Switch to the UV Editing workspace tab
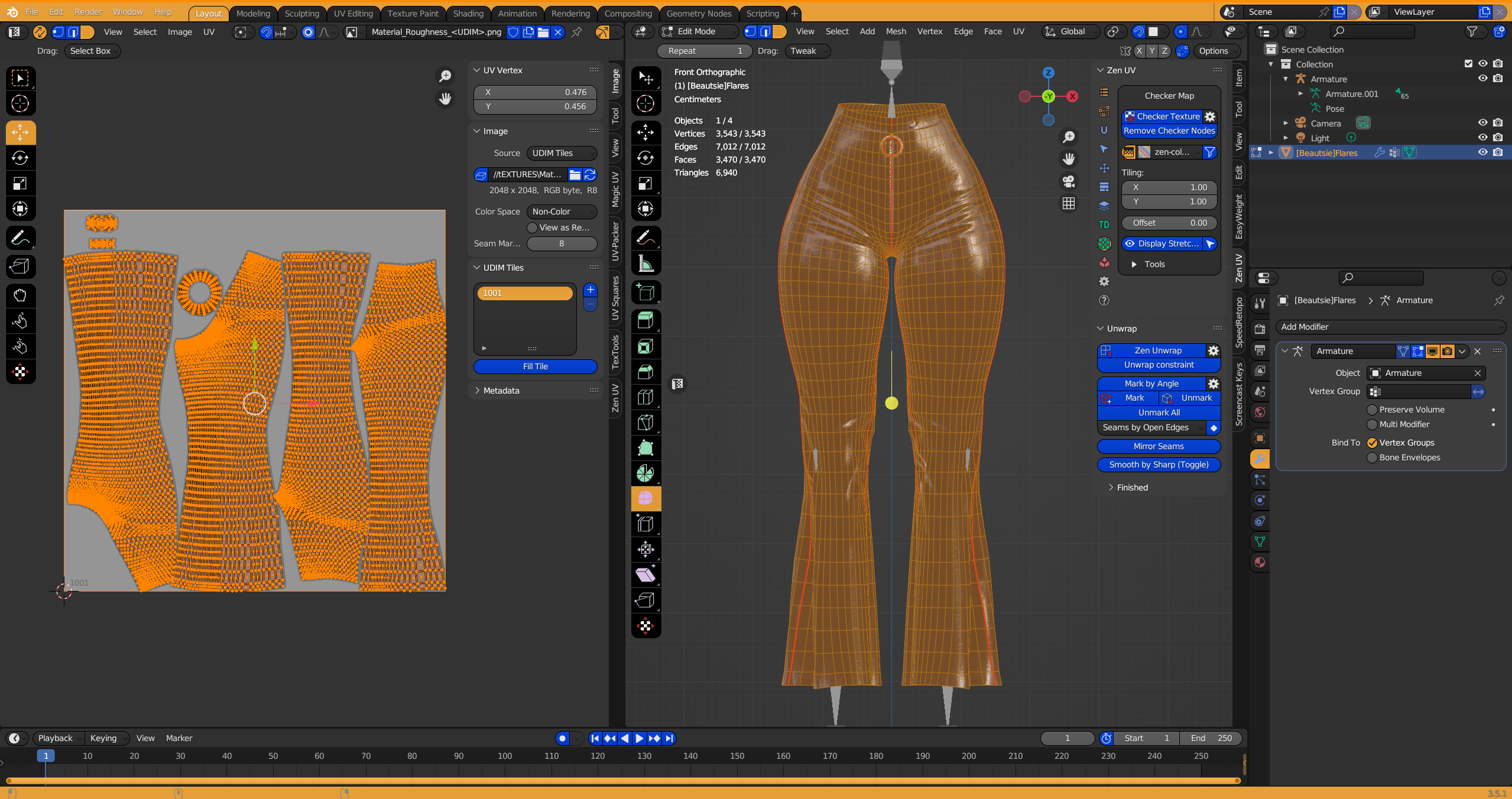1512x799 pixels. click(353, 13)
